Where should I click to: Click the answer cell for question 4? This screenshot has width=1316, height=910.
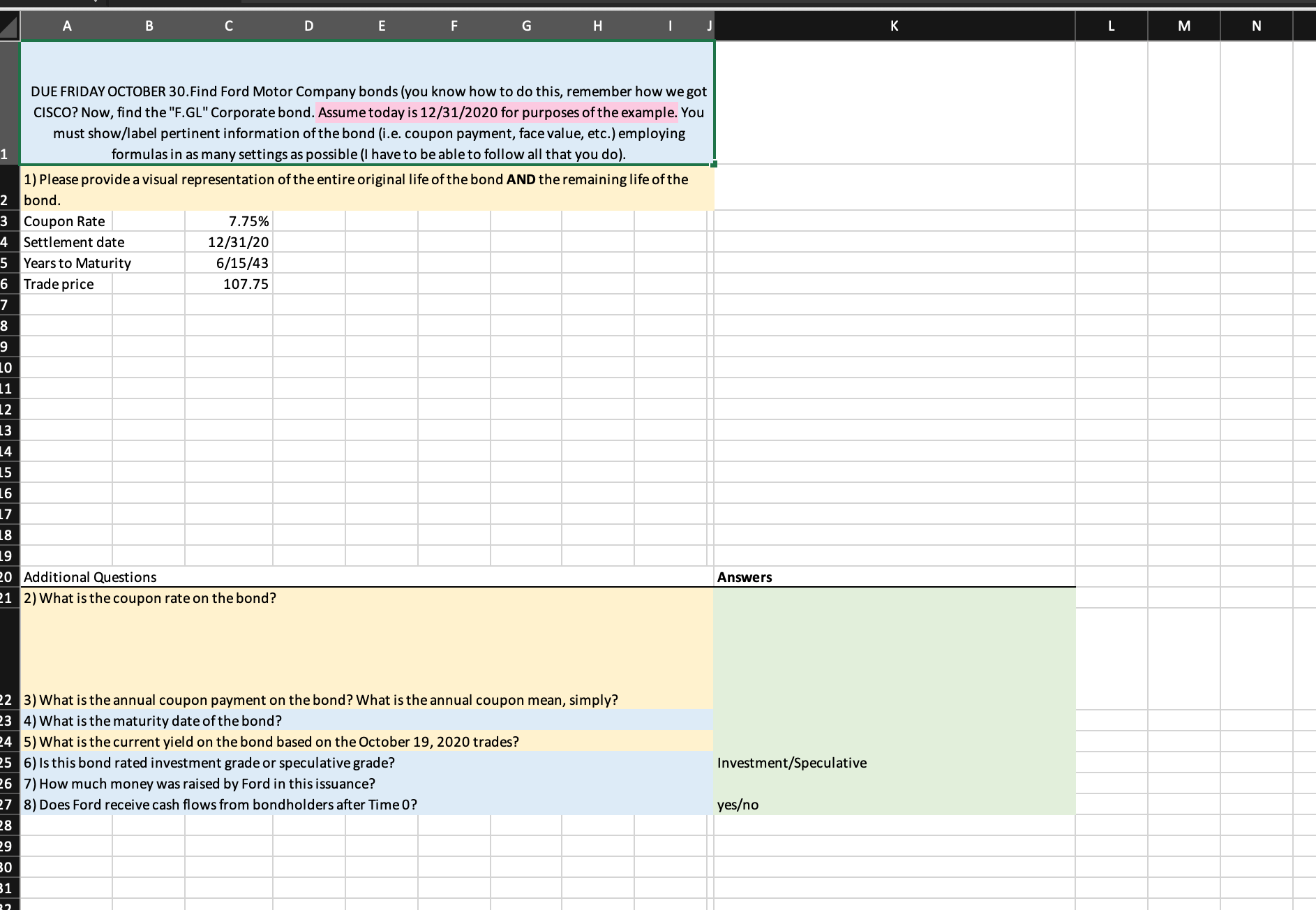tap(895, 721)
